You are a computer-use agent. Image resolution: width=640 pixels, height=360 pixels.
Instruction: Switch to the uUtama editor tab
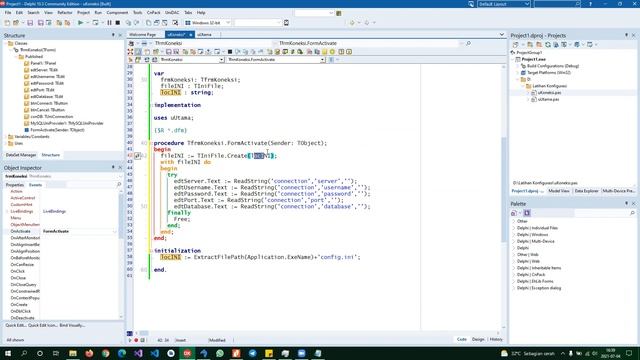(204, 35)
